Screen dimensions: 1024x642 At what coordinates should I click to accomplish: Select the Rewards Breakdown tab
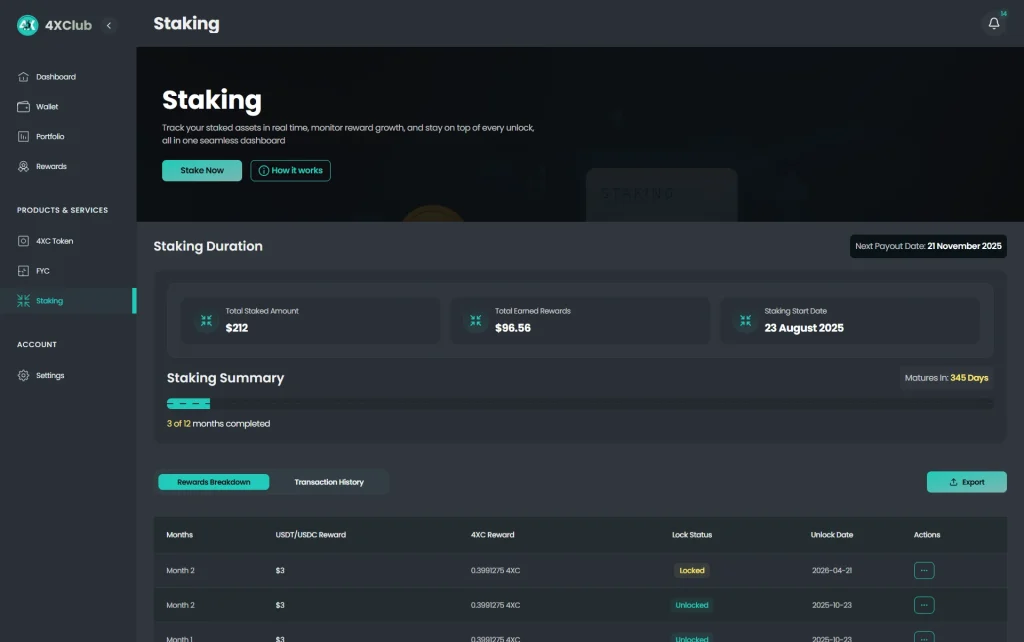tap(214, 482)
